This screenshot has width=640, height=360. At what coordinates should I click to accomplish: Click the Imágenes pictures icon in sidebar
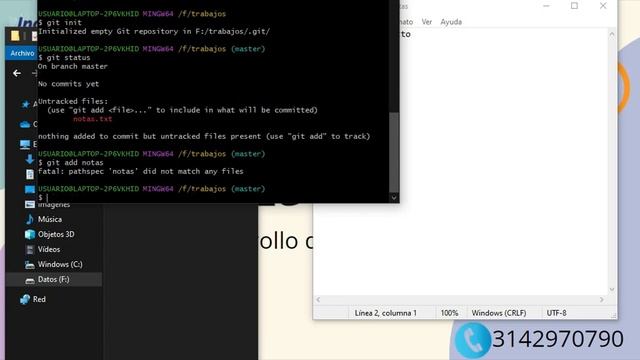click(x=30, y=204)
